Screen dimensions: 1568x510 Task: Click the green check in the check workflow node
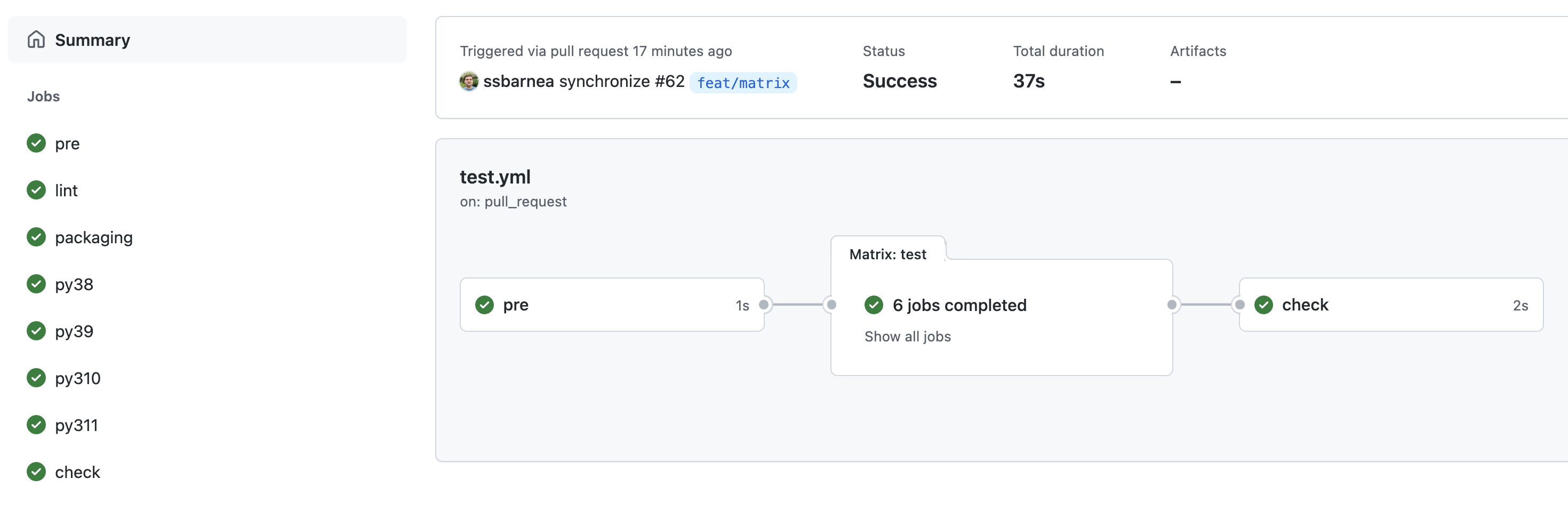point(1263,305)
